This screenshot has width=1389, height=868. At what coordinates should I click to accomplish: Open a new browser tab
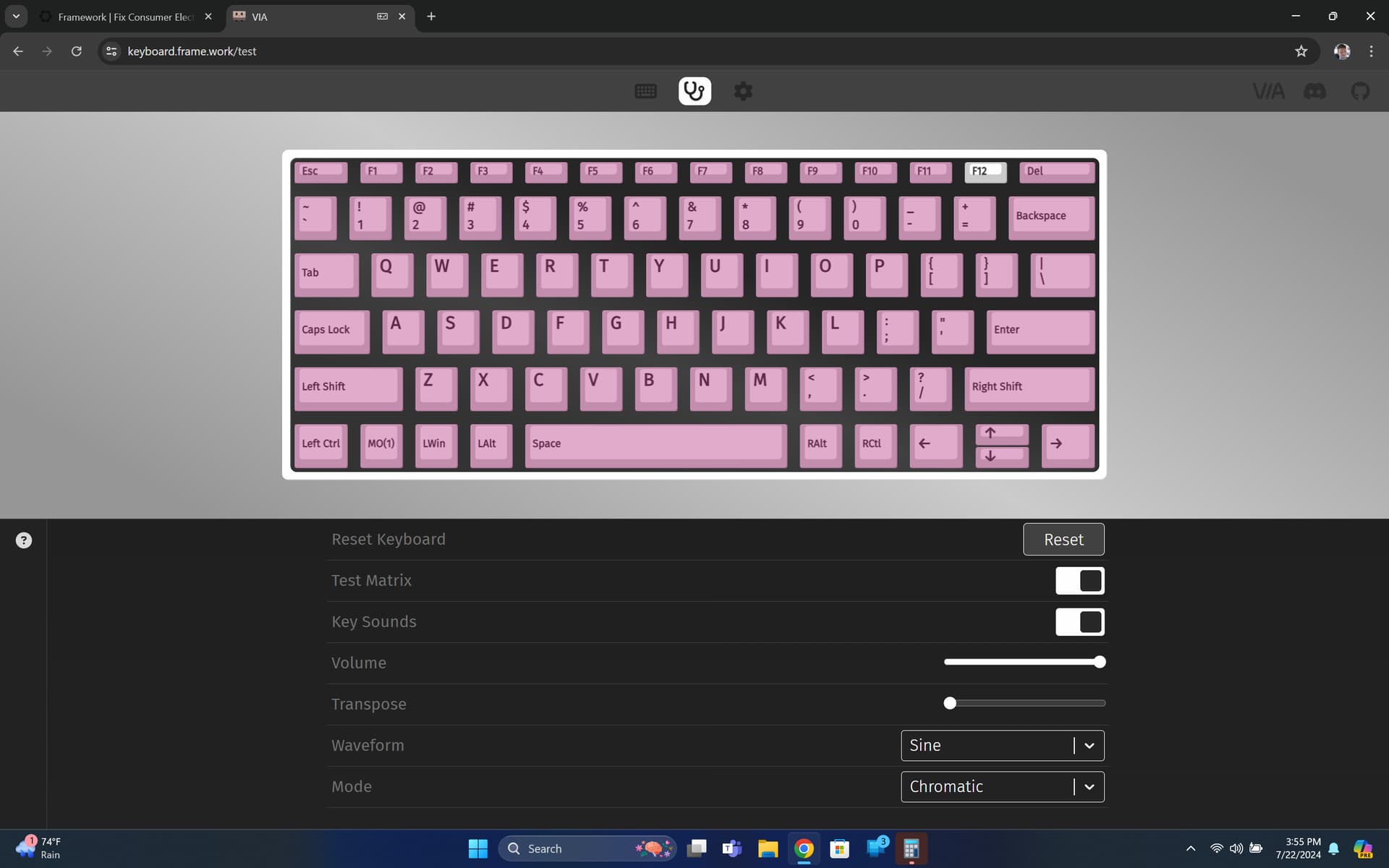(431, 17)
